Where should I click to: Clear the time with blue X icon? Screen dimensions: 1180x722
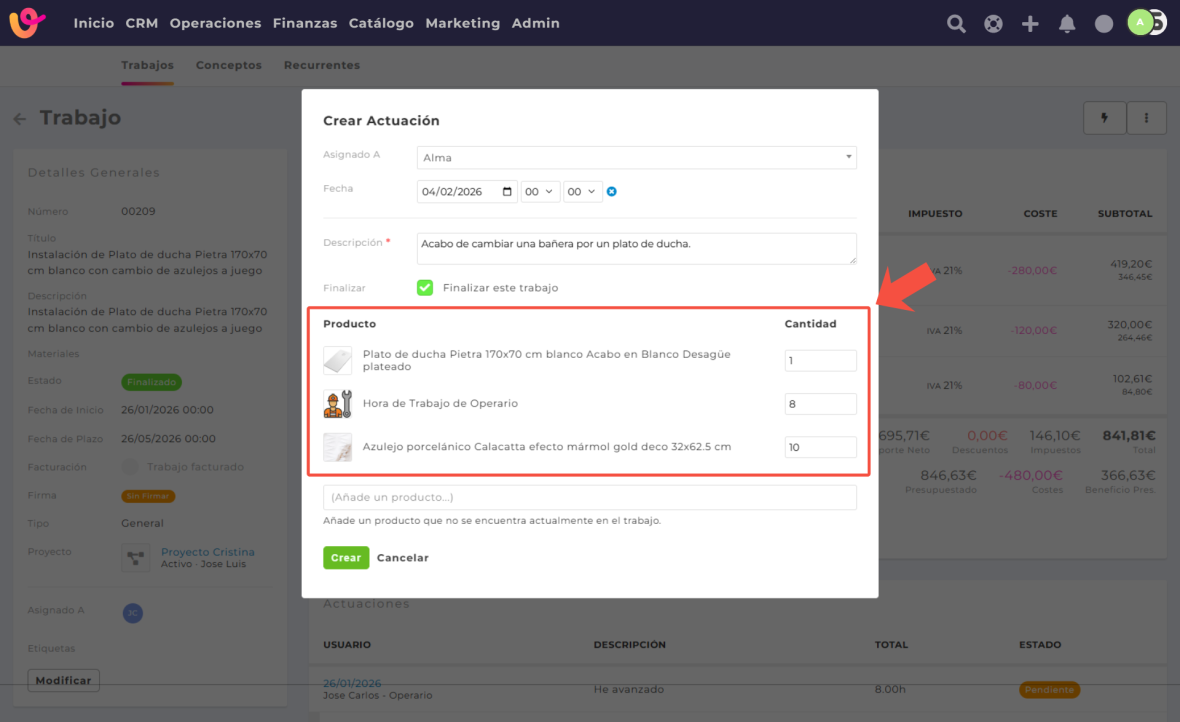click(612, 191)
